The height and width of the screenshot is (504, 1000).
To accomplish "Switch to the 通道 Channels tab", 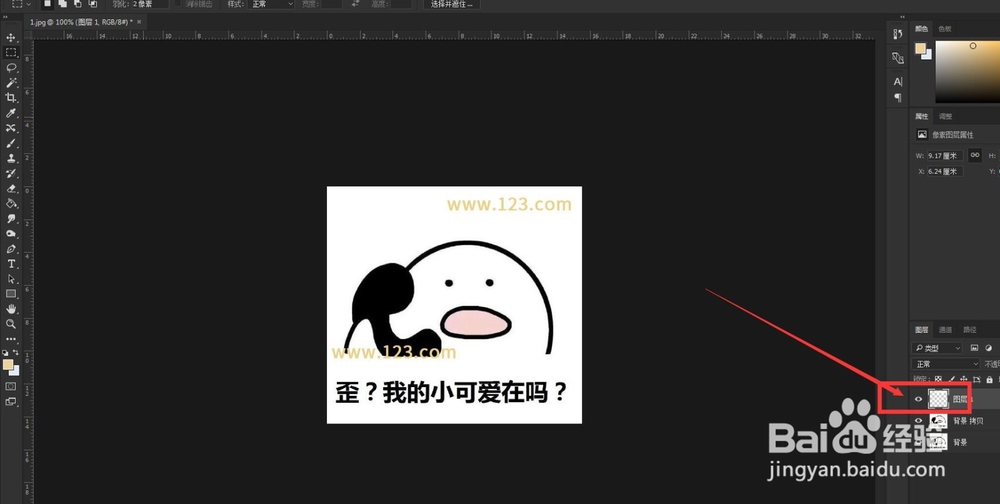I will point(945,330).
